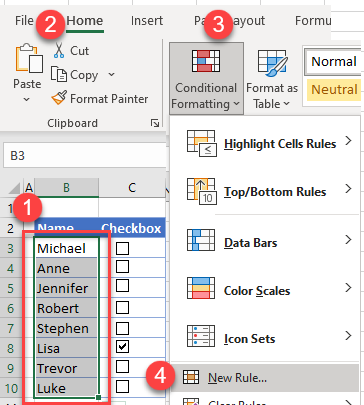
Task: Select row 3 header
Action: click(11, 248)
